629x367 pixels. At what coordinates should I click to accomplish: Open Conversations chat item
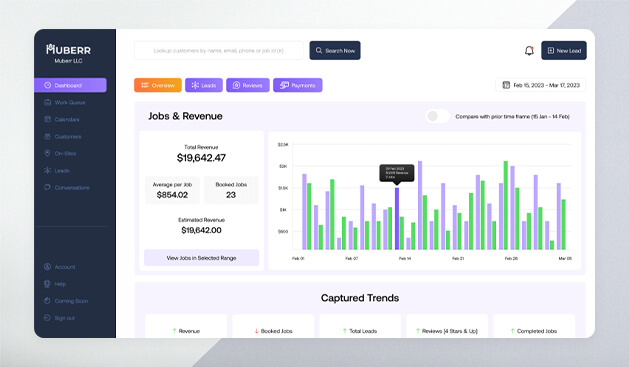(x=67, y=187)
